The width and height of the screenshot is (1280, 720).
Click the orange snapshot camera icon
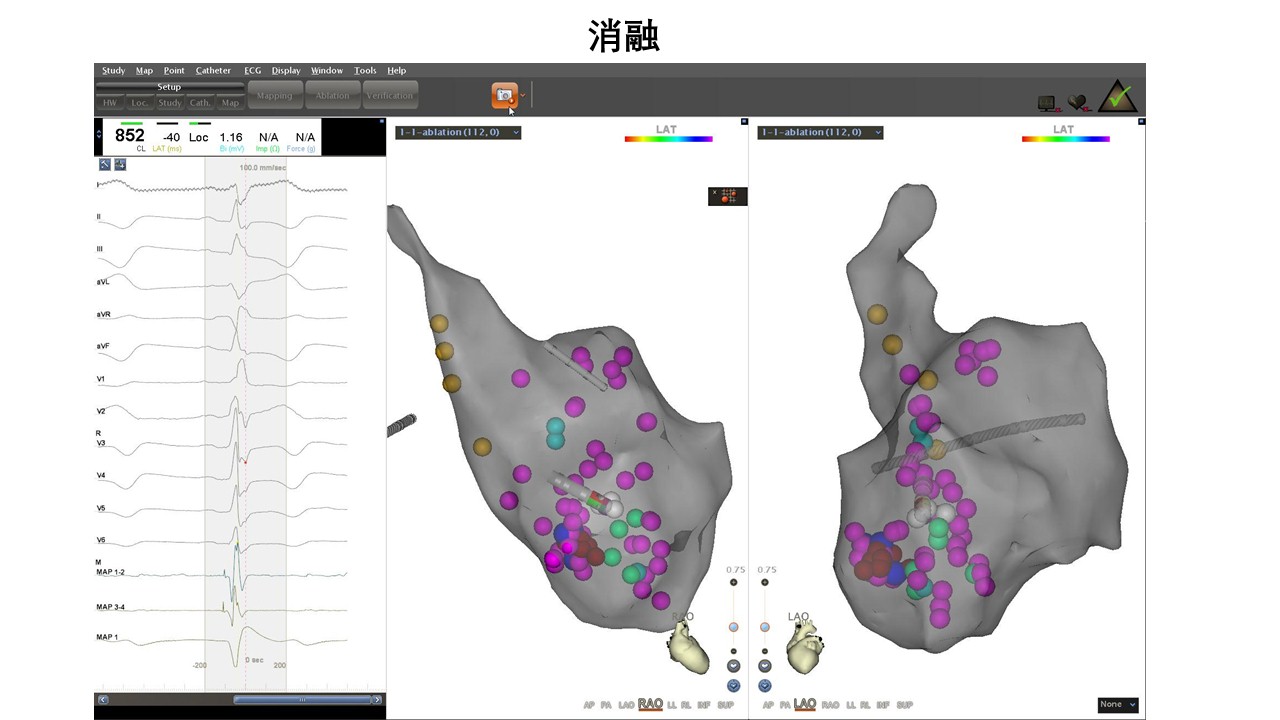pos(505,95)
